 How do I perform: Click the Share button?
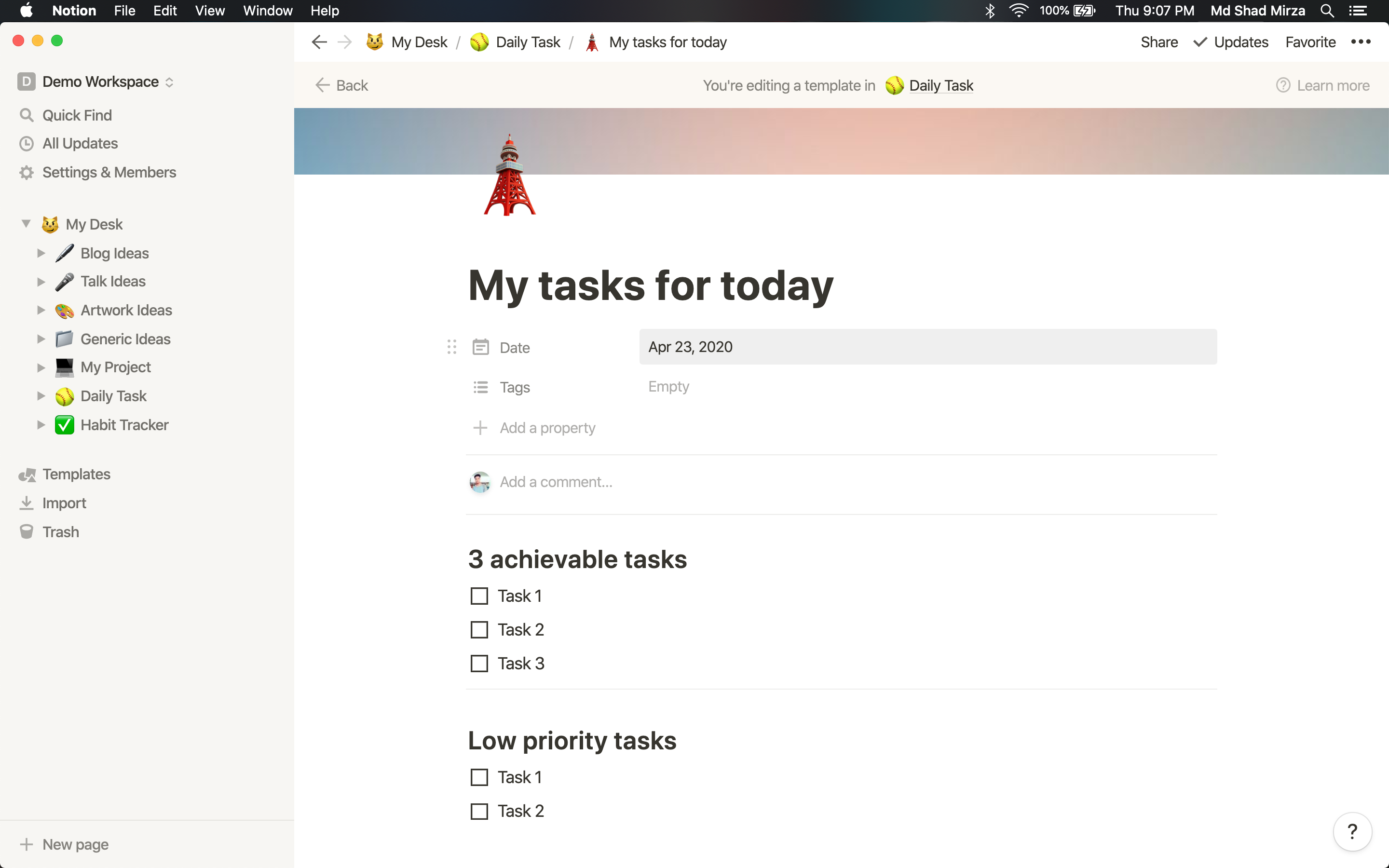[1159, 42]
